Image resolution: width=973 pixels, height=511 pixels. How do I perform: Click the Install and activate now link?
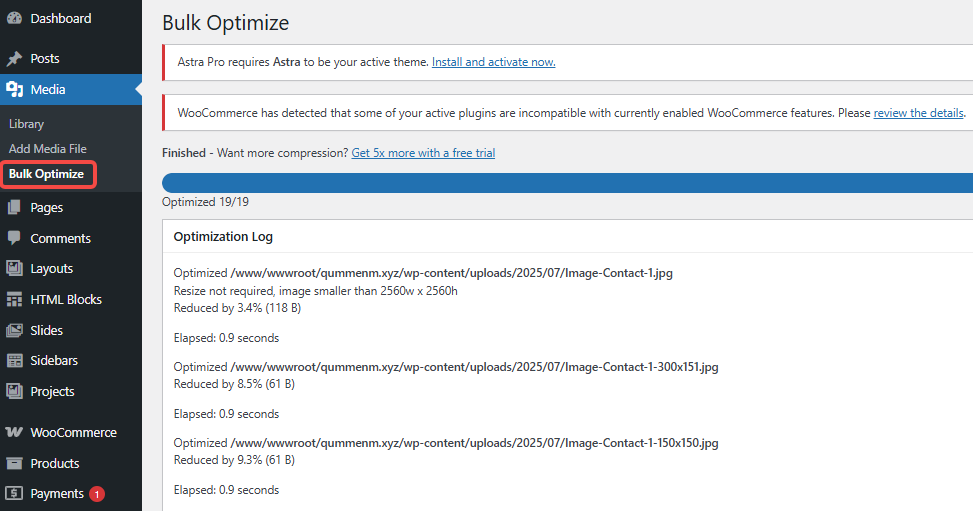(493, 62)
